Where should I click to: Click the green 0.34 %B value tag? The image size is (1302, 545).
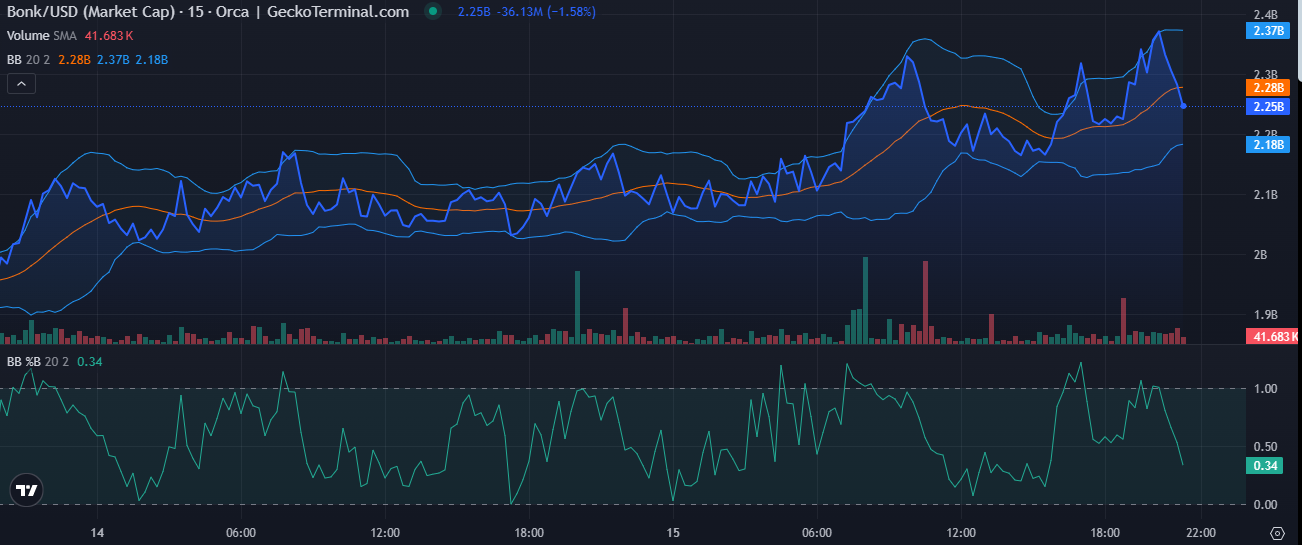coord(1264,466)
